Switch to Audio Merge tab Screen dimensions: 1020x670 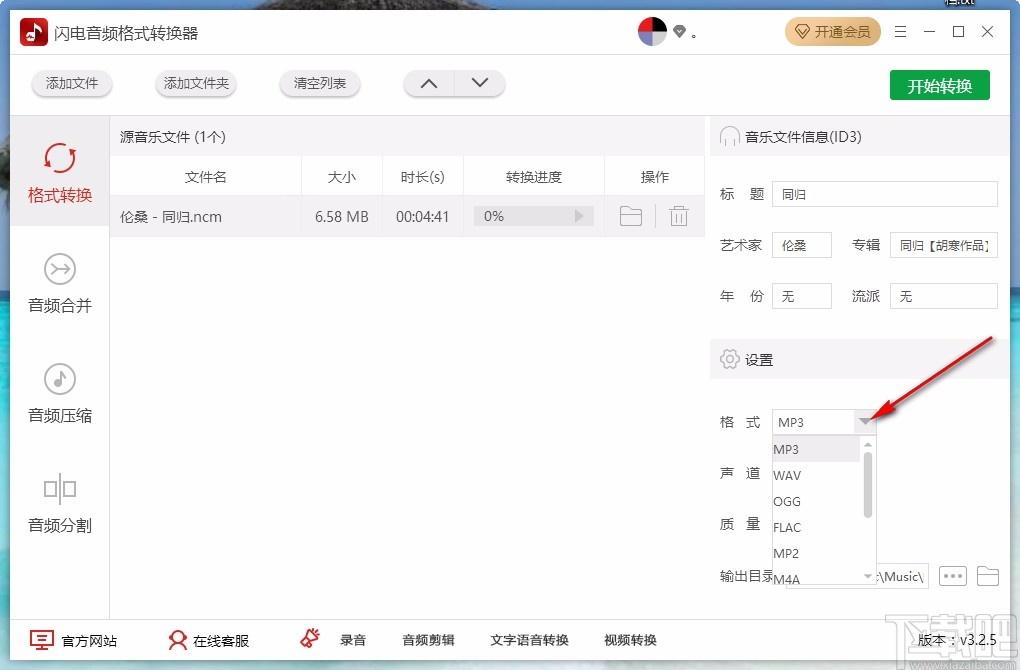60,284
